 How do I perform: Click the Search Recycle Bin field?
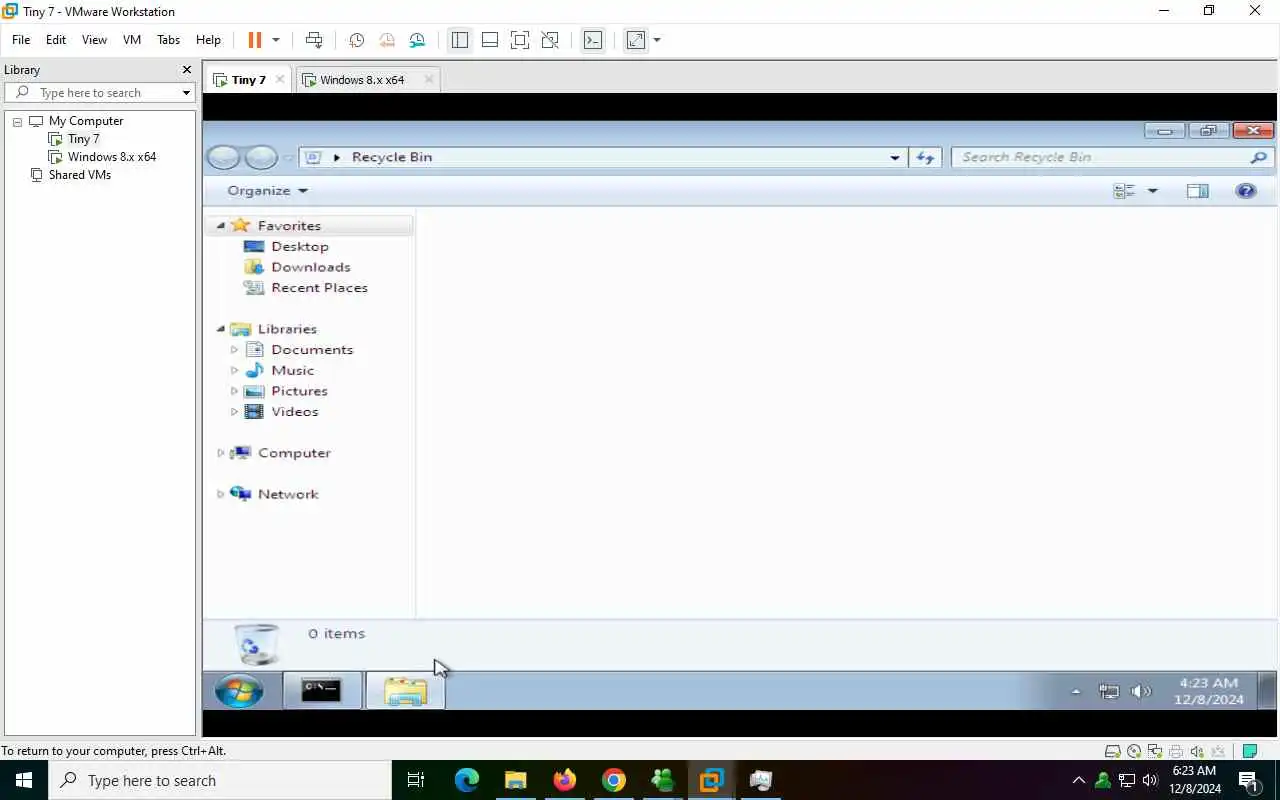point(1110,157)
